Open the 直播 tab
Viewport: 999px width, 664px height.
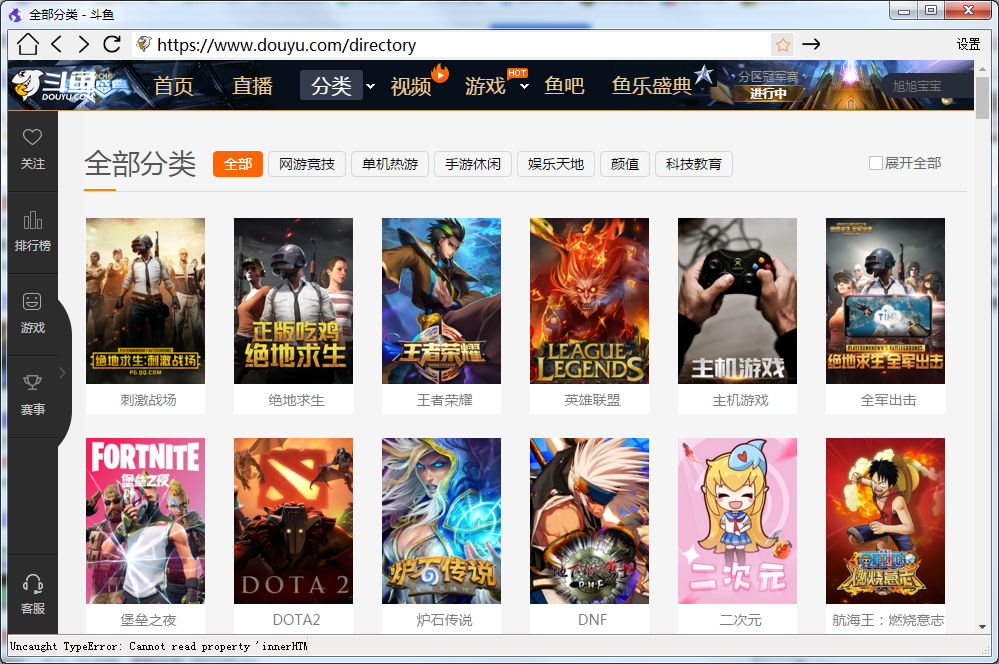pos(252,85)
